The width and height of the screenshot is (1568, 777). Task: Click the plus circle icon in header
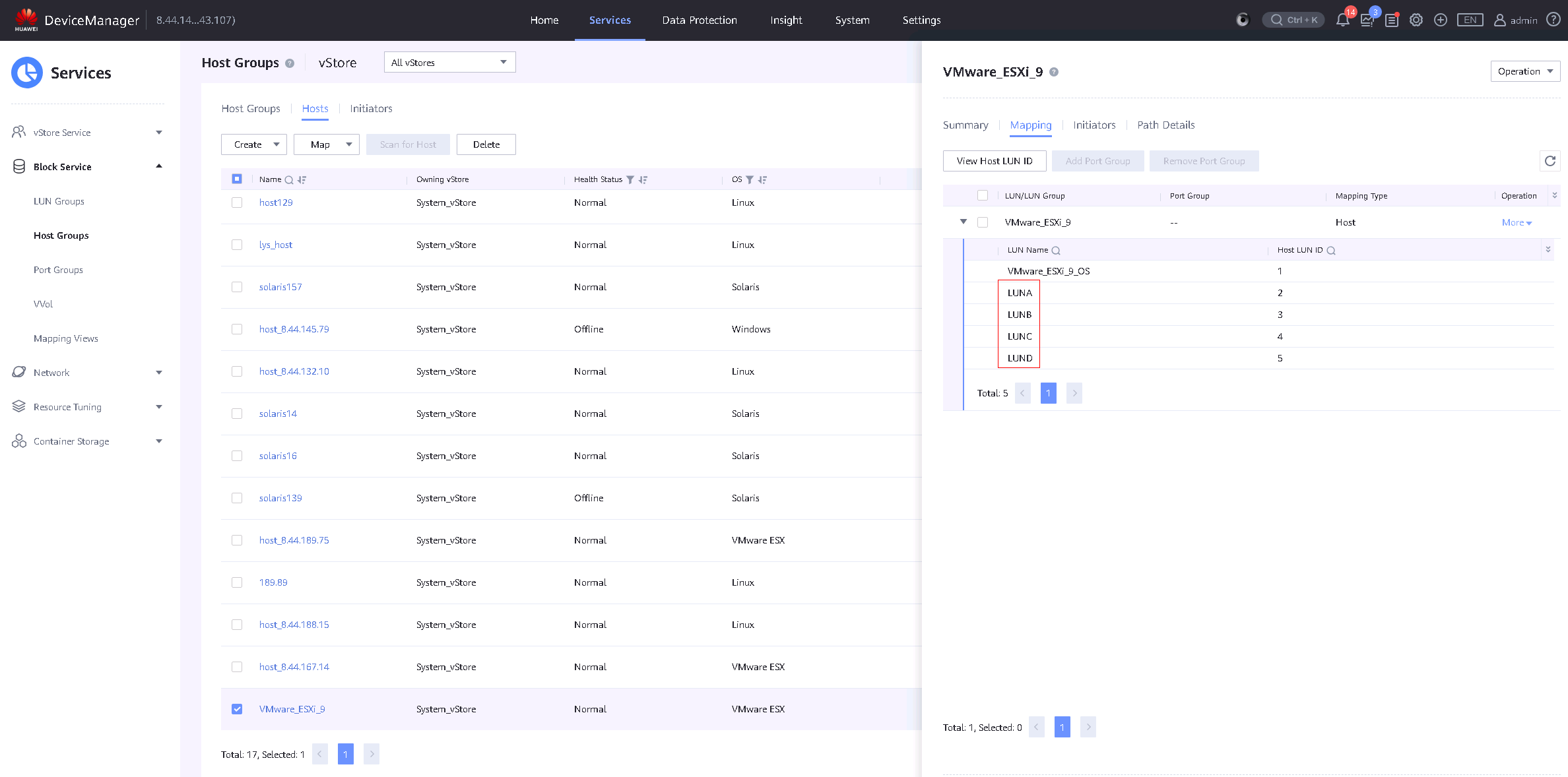click(x=1441, y=20)
